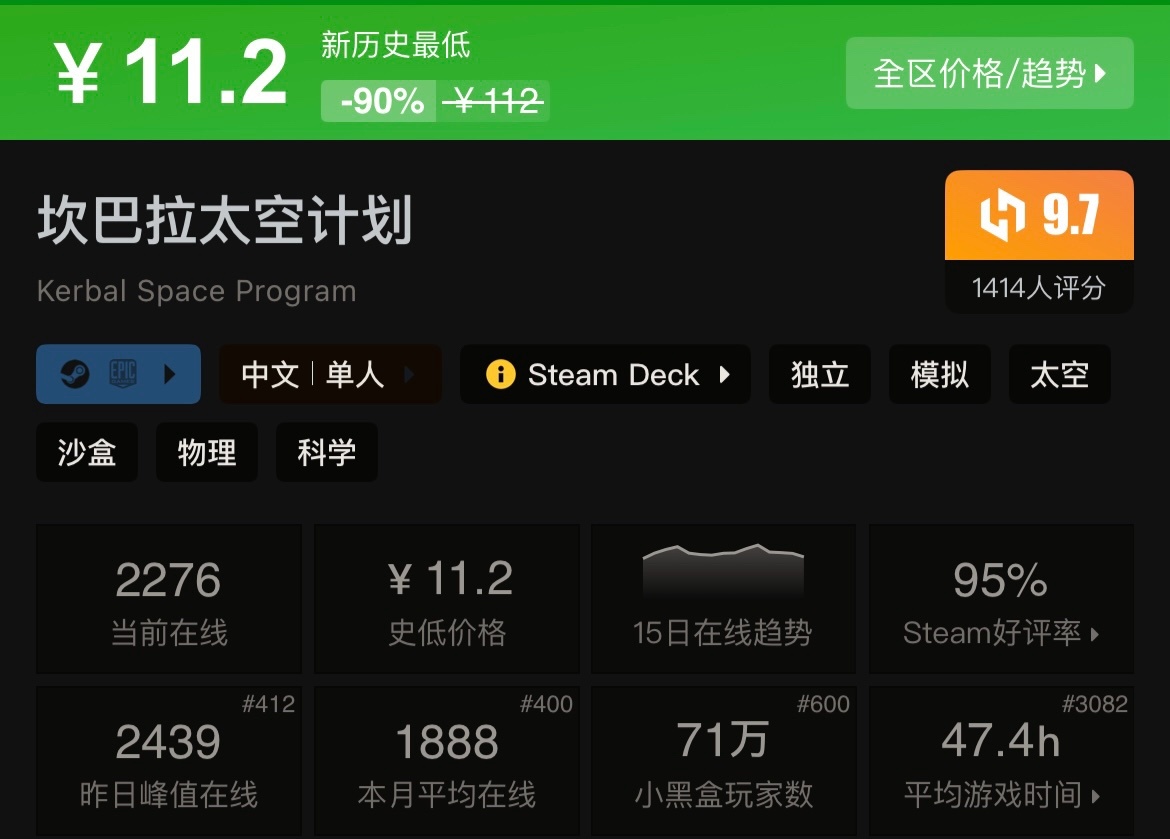The height and width of the screenshot is (839, 1170).
Task: Click the game title 坎巴拉太空计划
Action: point(224,220)
